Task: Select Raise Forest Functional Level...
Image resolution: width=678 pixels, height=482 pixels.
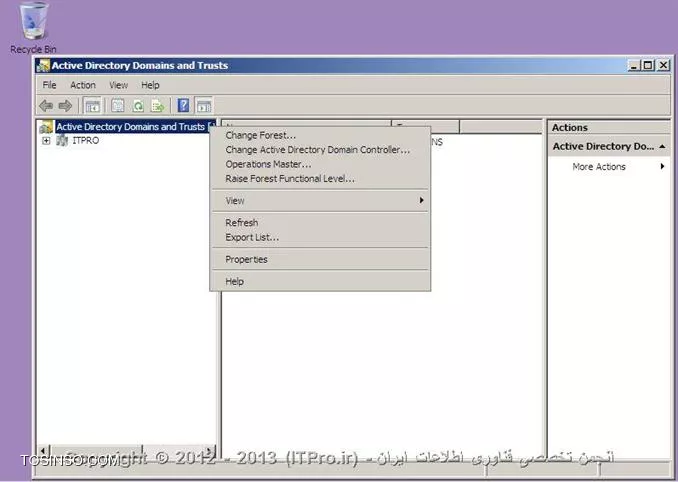Action: [x=320, y=179]
